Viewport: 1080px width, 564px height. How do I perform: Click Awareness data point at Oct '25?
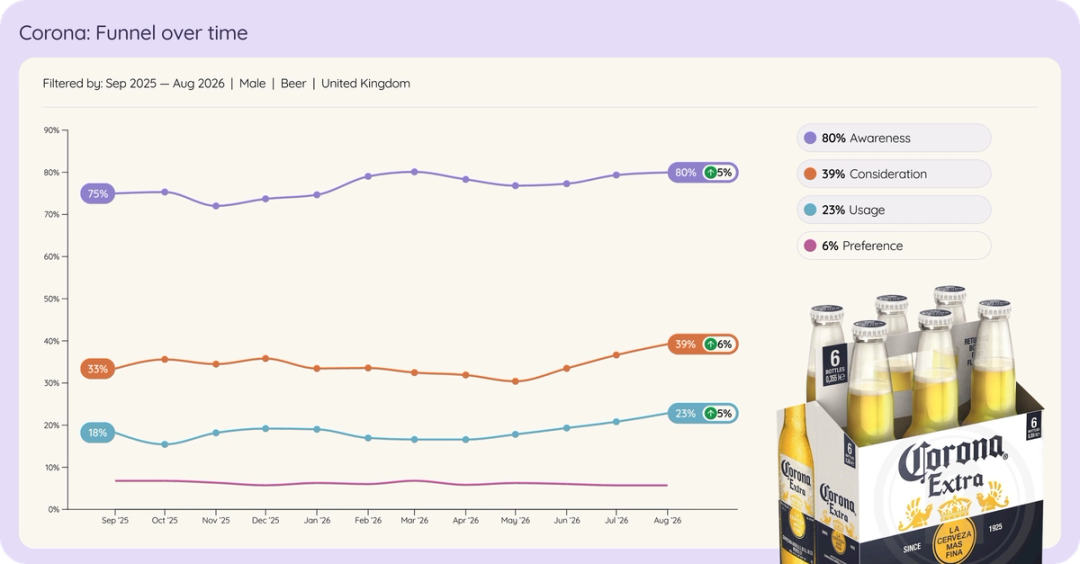[165, 192]
